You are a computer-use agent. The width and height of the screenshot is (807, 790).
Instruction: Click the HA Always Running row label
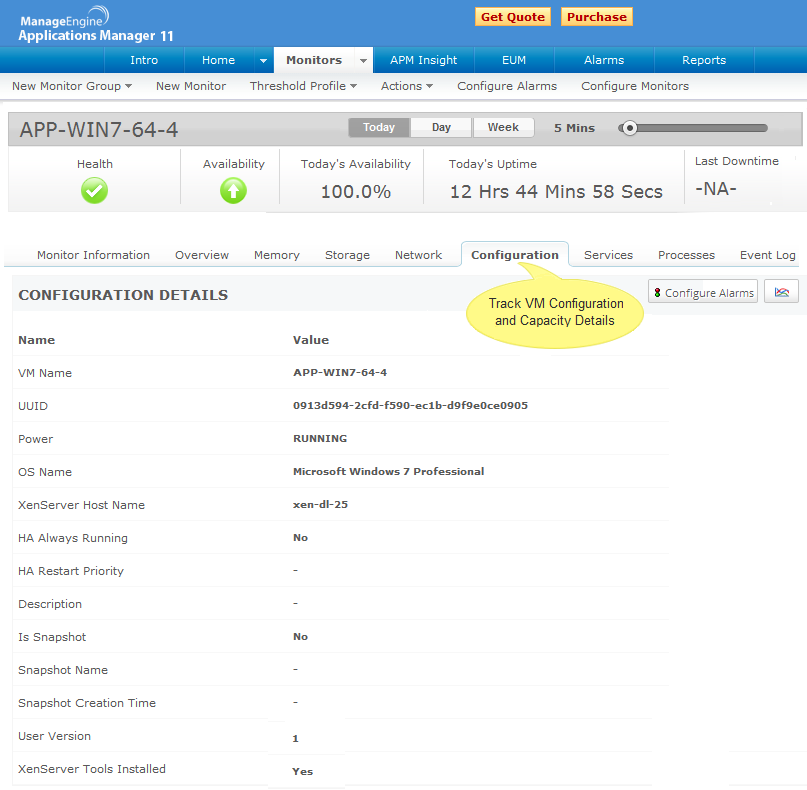(73, 538)
